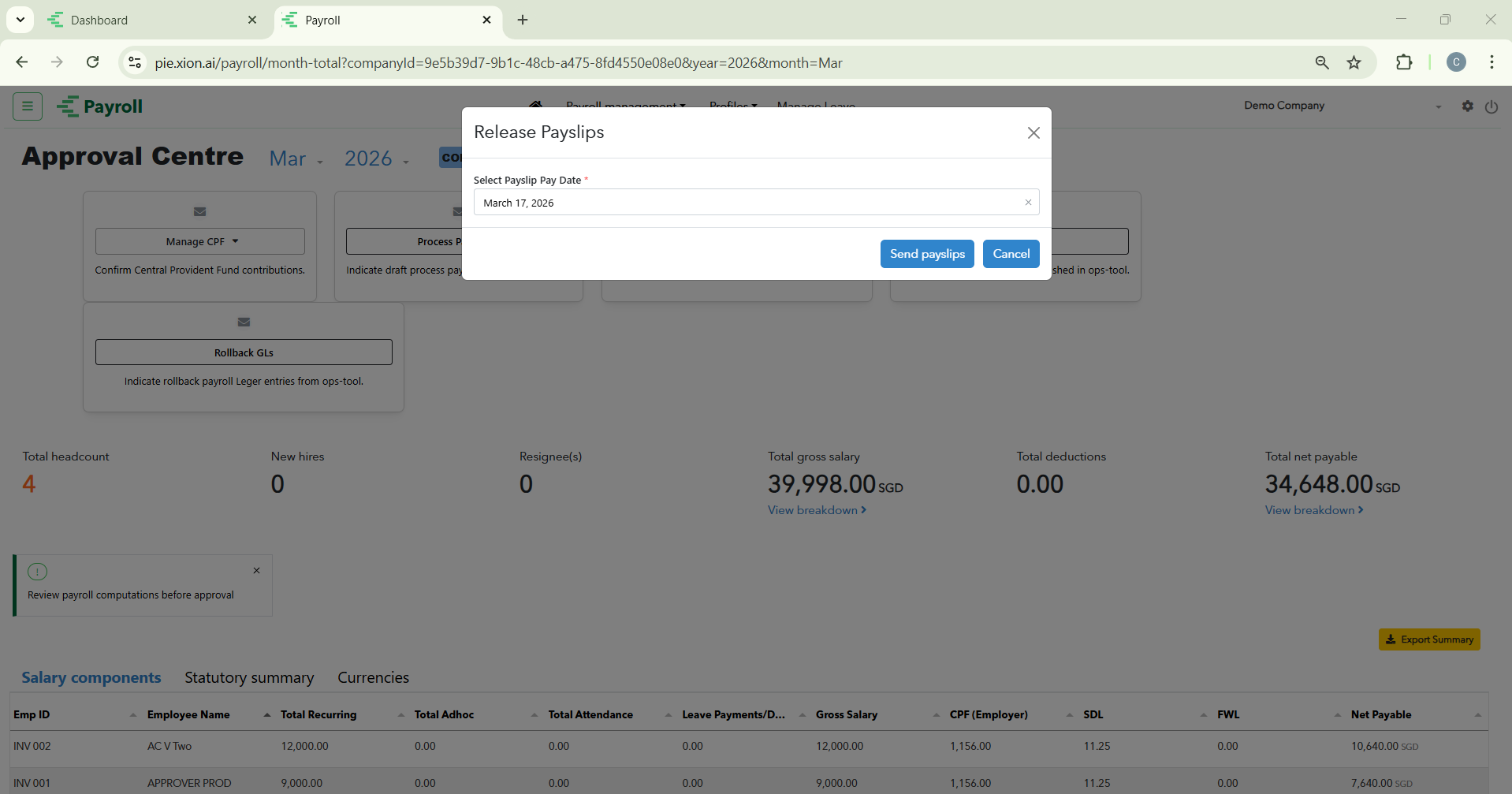Open the Mar month dropdown
Viewport: 1512px width, 794px height.
pyautogui.click(x=296, y=159)
